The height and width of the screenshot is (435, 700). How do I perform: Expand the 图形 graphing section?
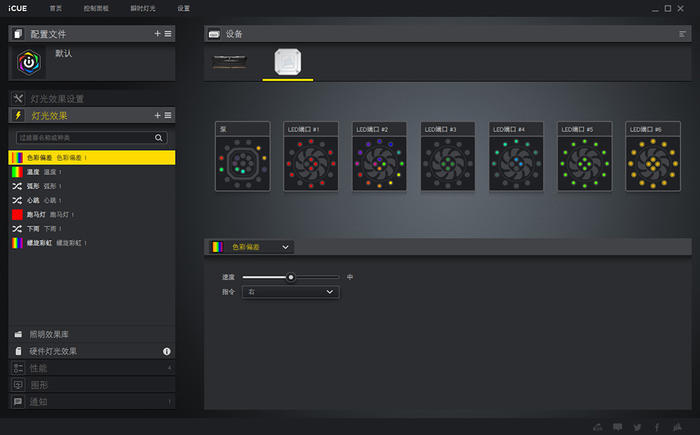[x=92, y=385]
